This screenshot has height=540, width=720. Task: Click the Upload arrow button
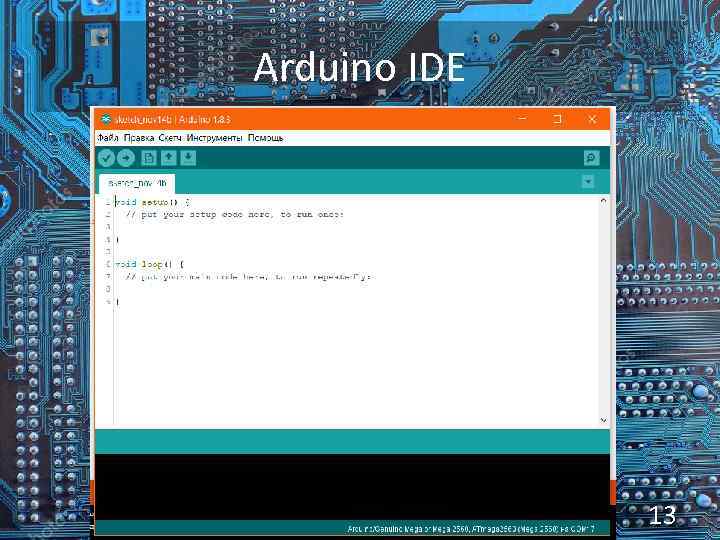tap(125, 158)
